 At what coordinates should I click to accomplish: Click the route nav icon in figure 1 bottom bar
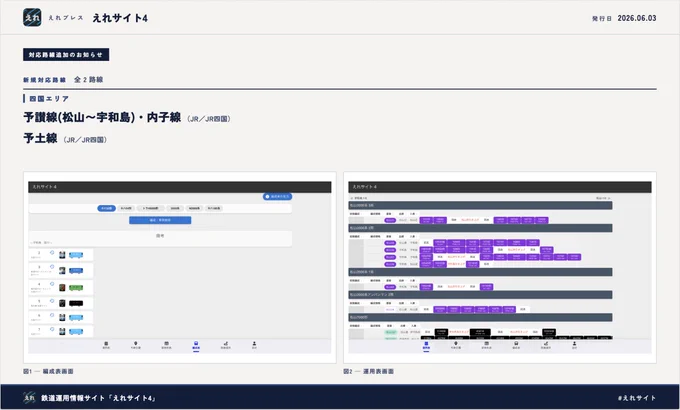coord(226,345)
